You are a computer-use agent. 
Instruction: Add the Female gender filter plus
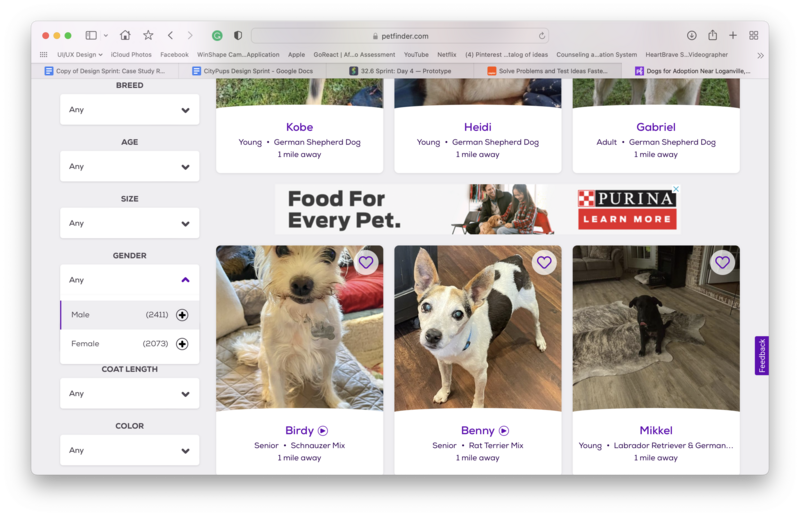pos(182,344)
